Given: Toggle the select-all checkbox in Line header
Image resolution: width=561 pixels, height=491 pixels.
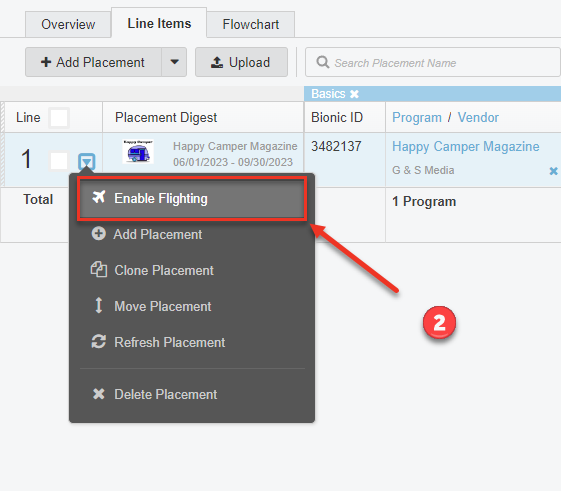Looking at the screenshot, I should [59, 118].
